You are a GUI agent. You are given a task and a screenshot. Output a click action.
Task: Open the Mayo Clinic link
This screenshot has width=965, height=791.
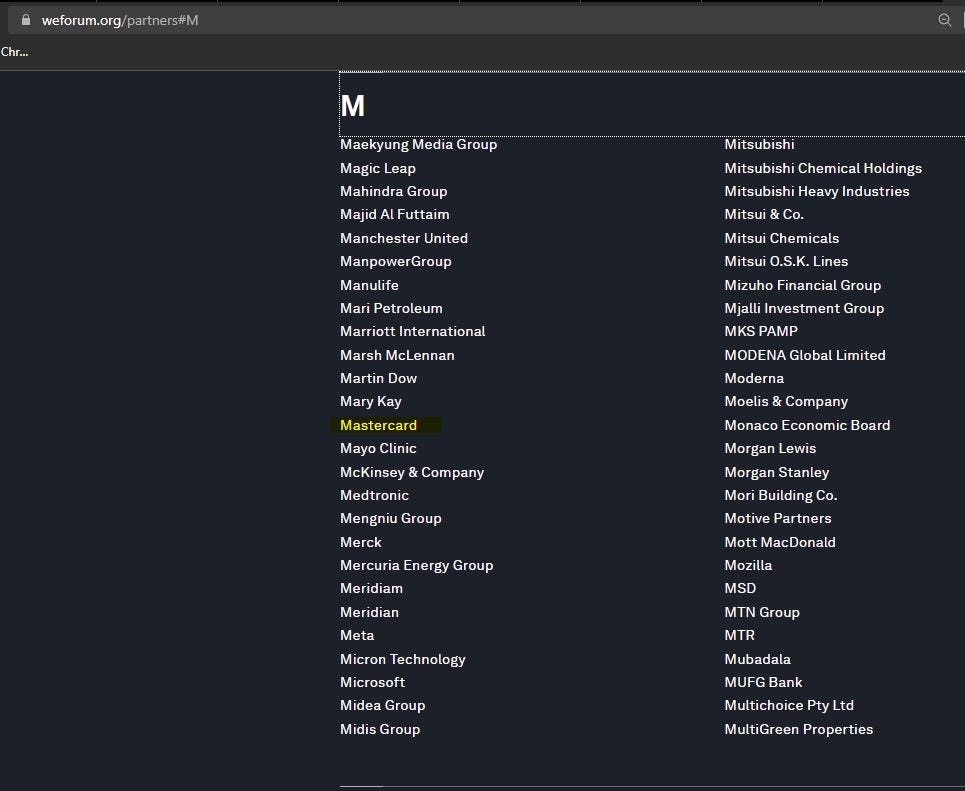coord(378,448)
